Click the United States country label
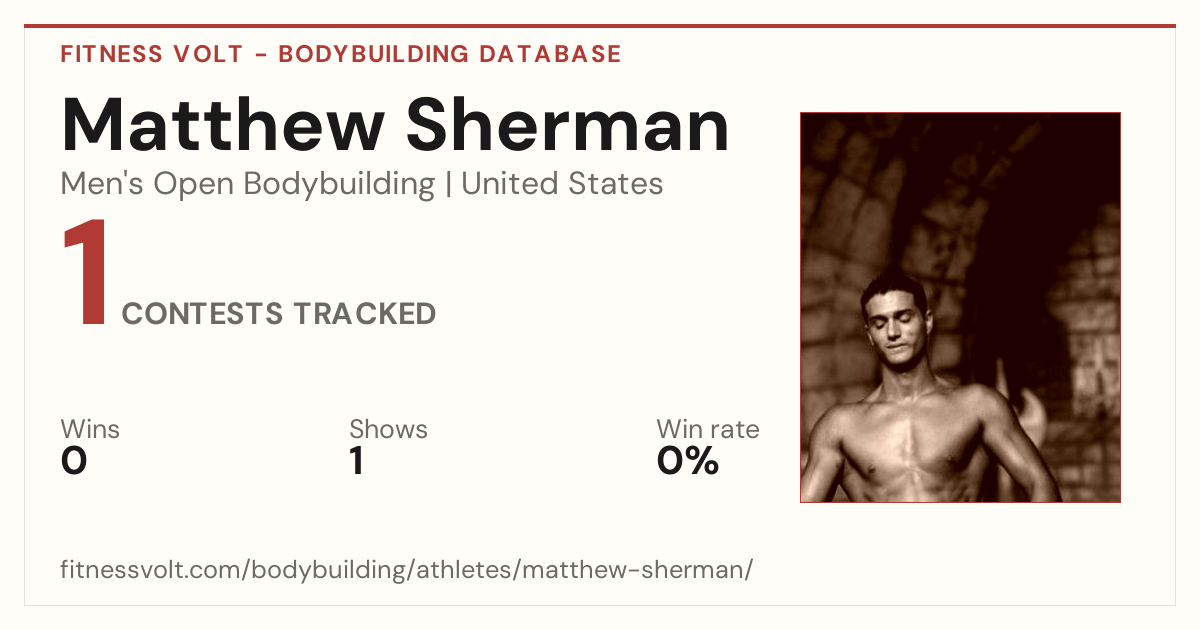This screenshot has height=630, width=1200. (x=562, y=184)
